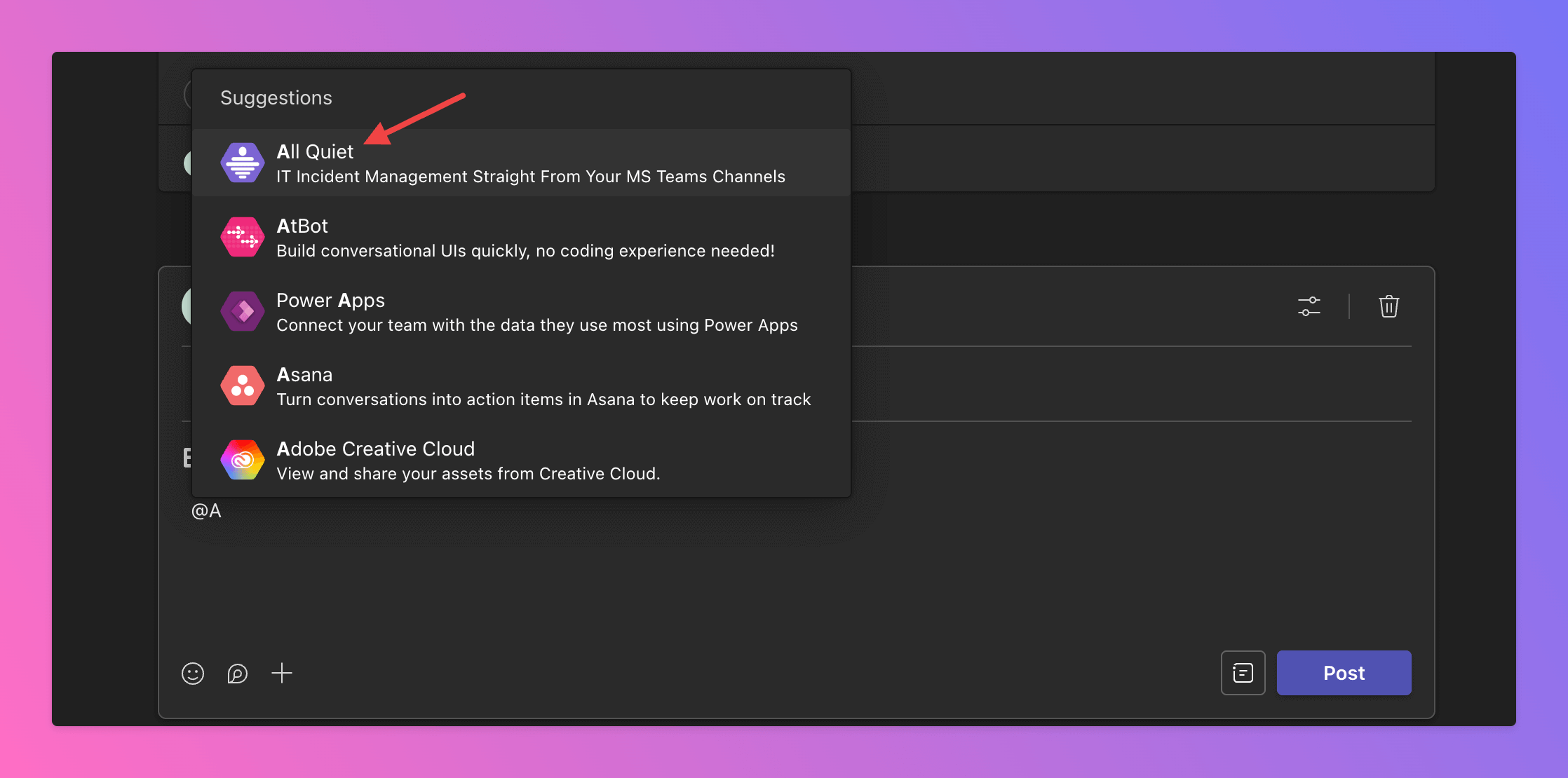Screen dimensions: 1568x778
Task: Choose Power Apps suggestion entry
Action: [x=330, y=301]
